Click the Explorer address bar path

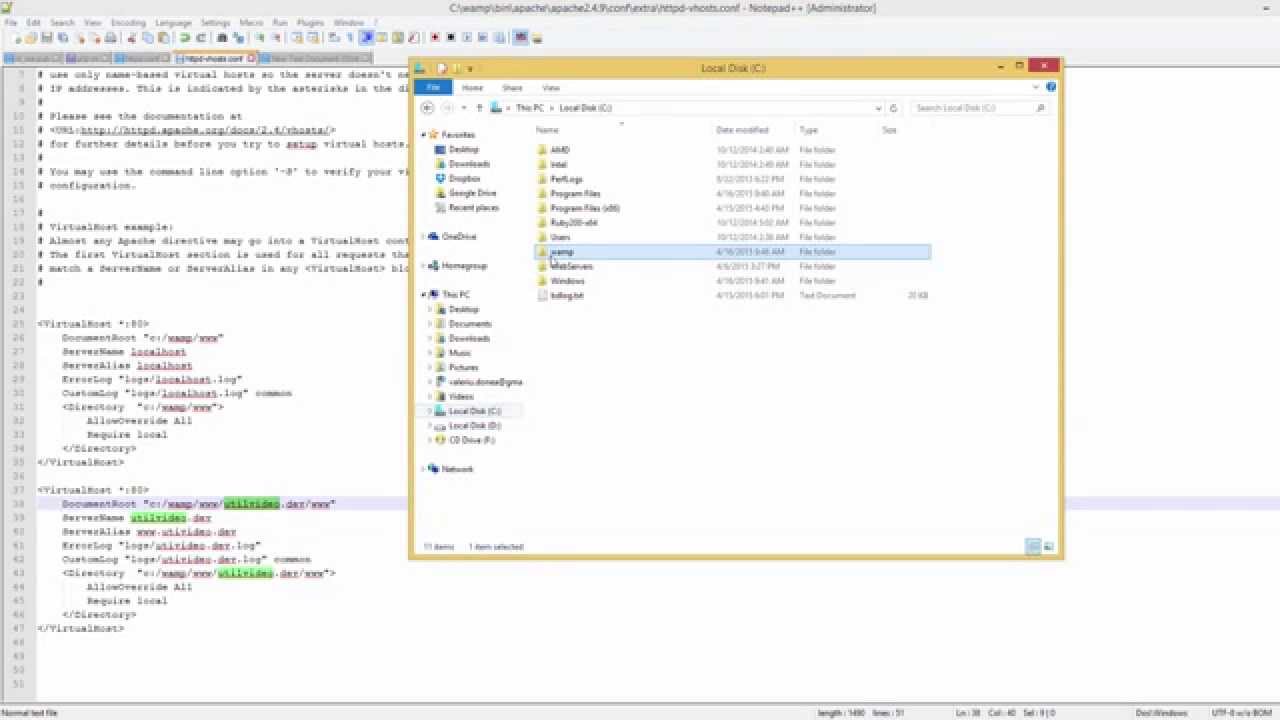click(685, 108)
